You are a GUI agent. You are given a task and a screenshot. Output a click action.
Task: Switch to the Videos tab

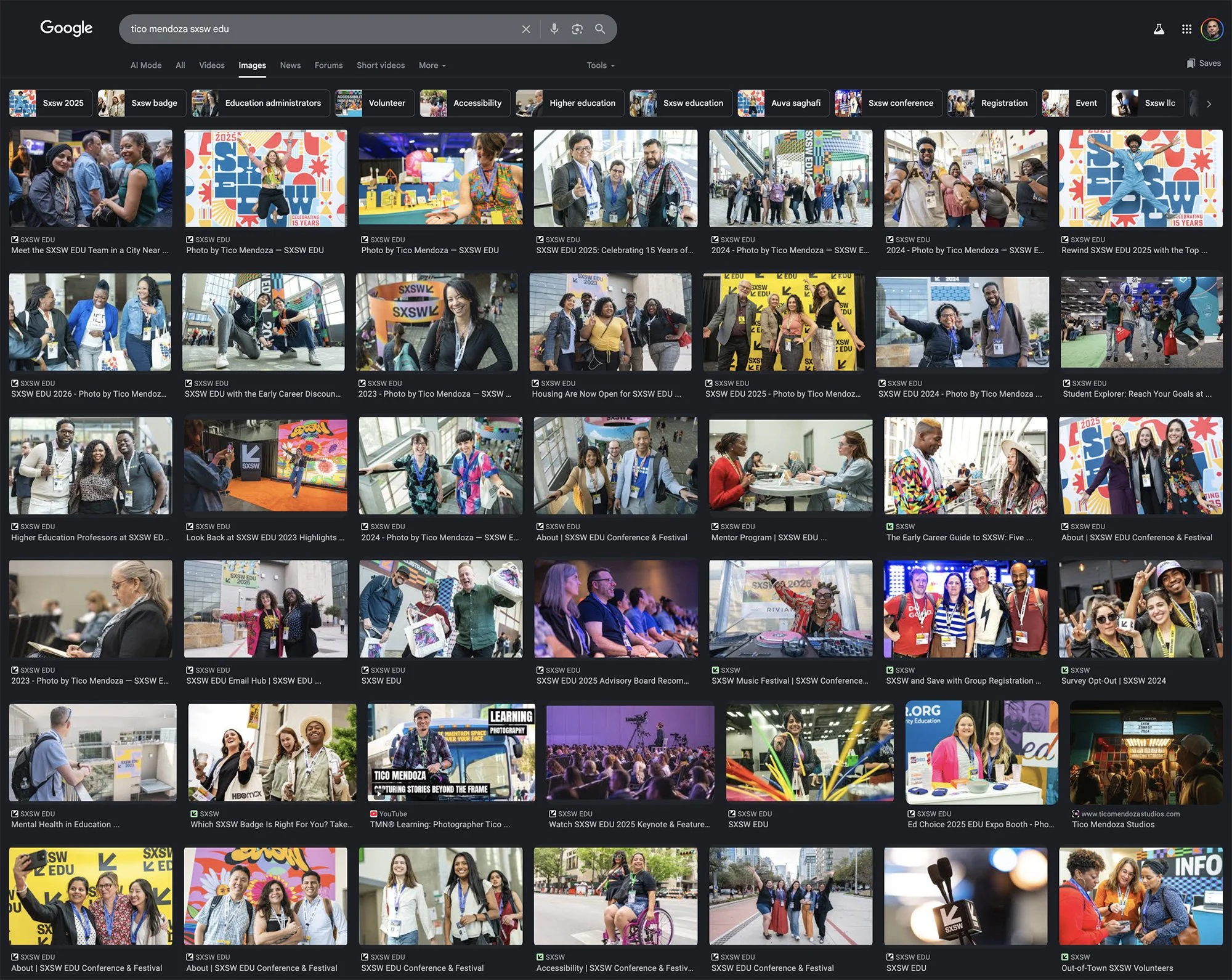tap(211, 65)
